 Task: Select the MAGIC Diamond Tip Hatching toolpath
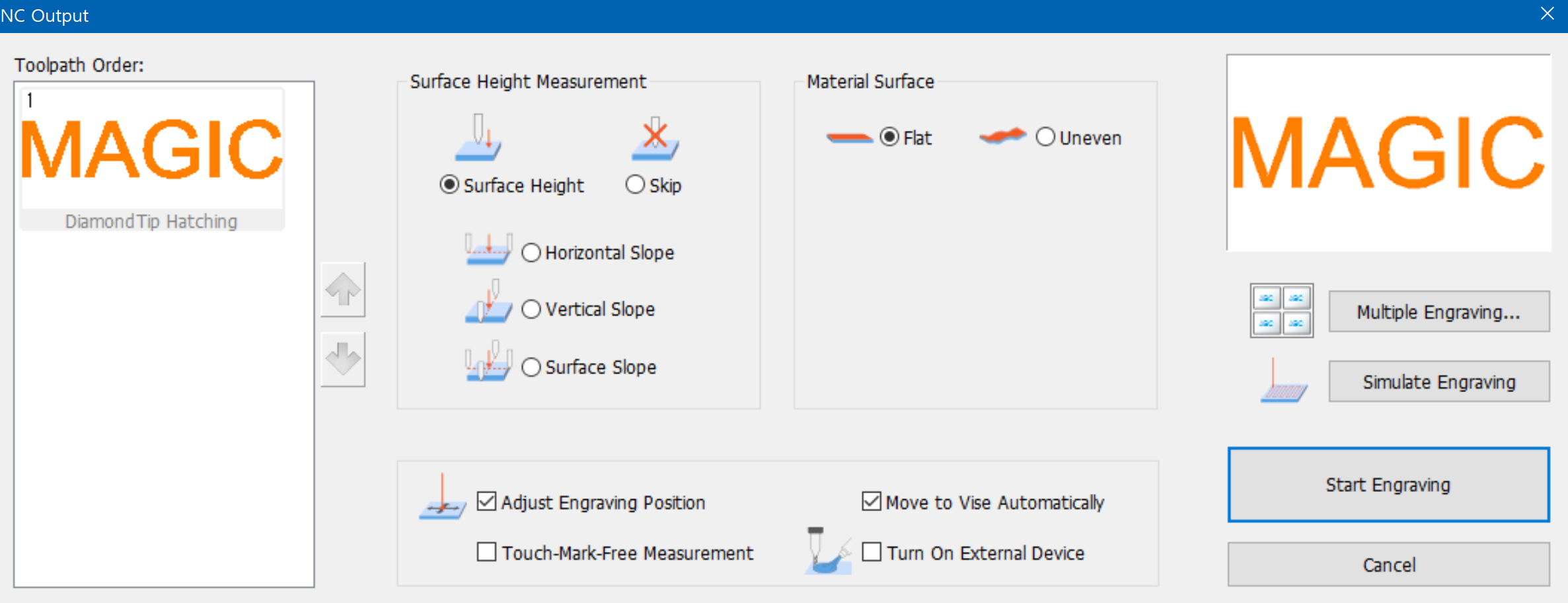(x=152, y=159)
